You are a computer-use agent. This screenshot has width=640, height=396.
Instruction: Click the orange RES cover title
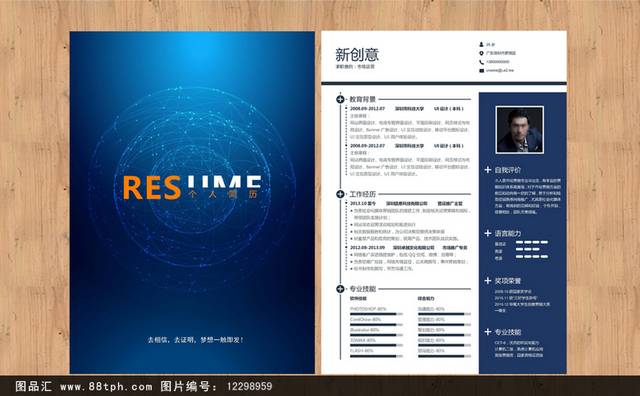pyautogui.click(x=152, y=188)
